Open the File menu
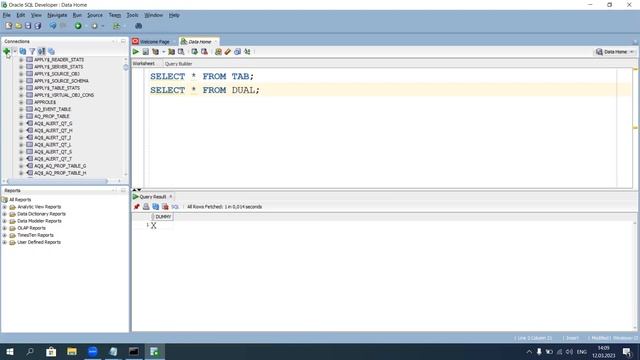This screenshot has width=640, height=360. tap(7, 15)
